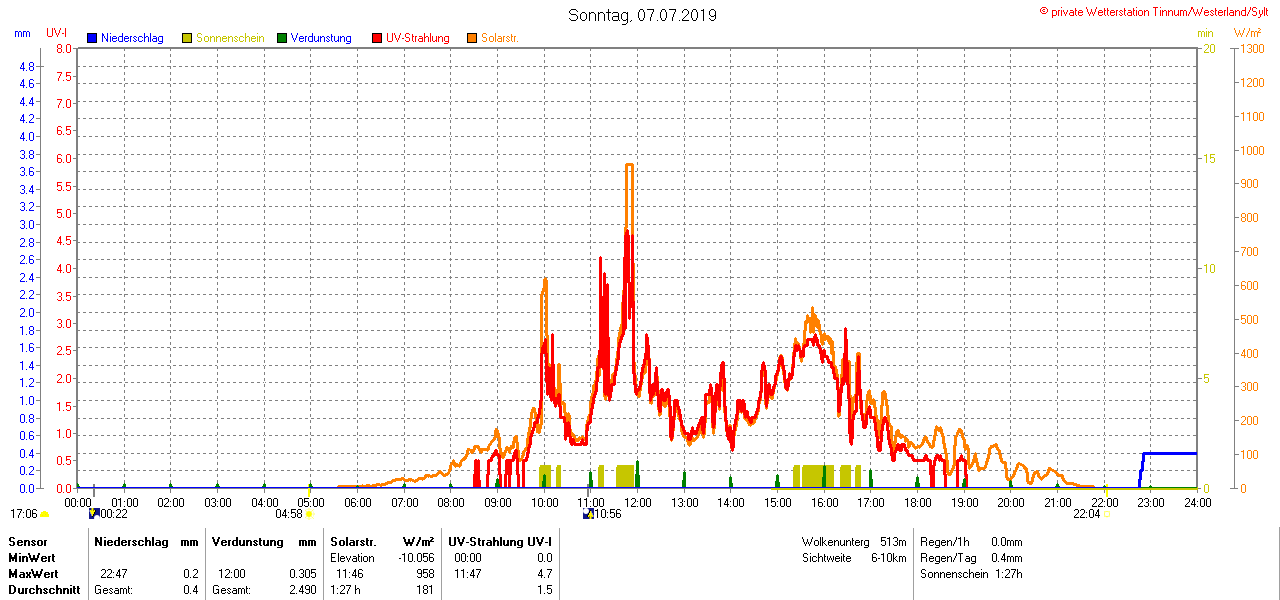Click the 20 value on minutes axis

point(1208,48)
